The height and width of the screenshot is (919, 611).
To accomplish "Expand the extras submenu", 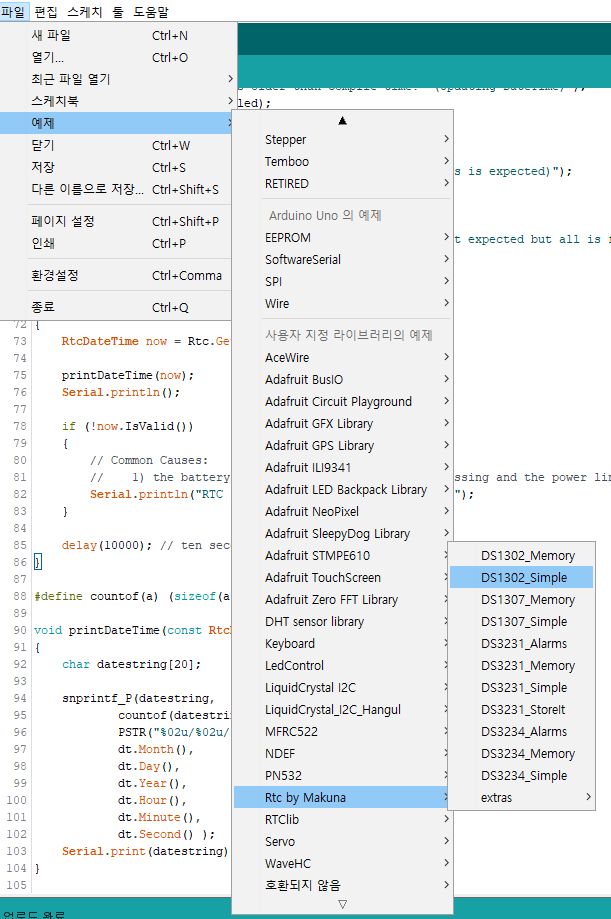I will [x=522, y=797].
